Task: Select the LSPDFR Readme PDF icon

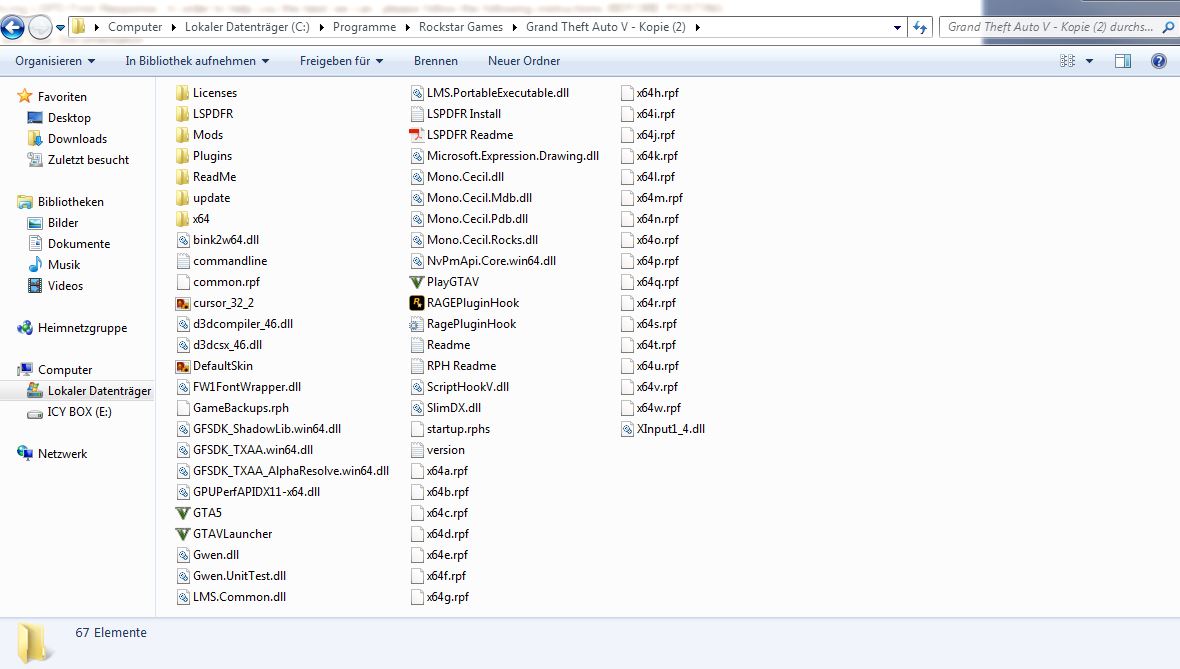Action: click(x=418, y=135)
